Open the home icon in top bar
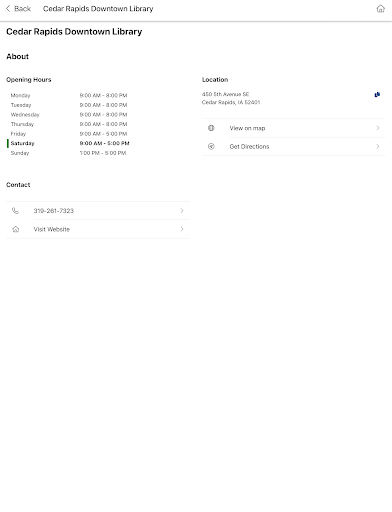The height and width of the screenshot is (512, 392). click(380, 9)
